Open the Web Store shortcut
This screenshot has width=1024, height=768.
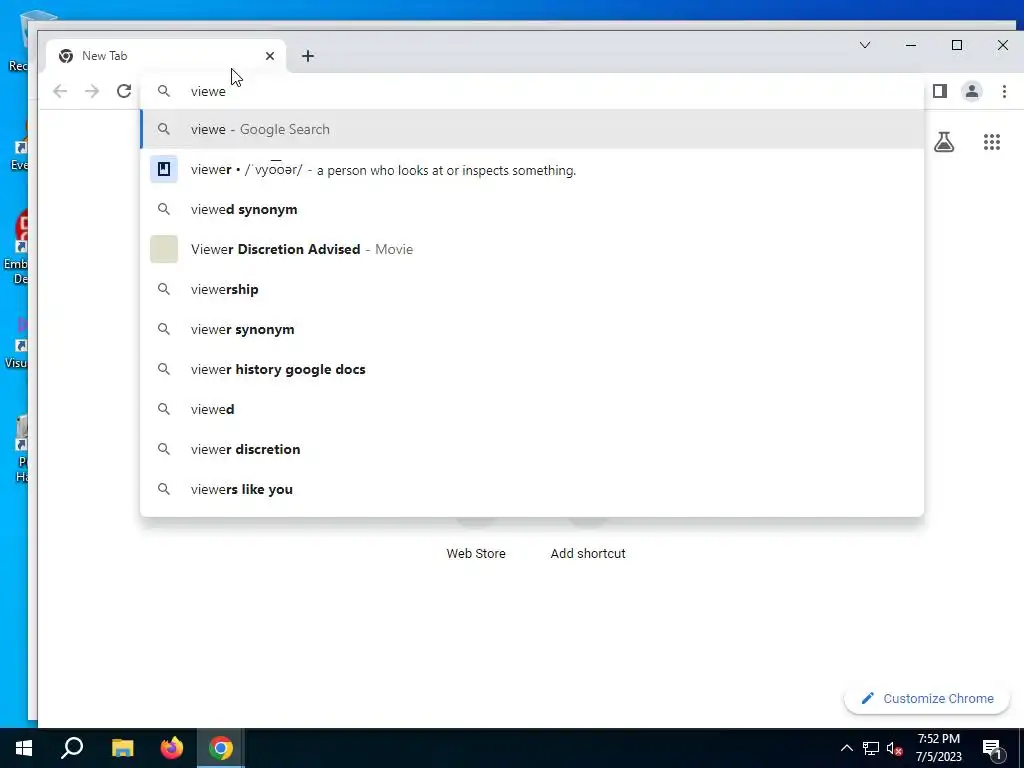(x=476, y=554)
